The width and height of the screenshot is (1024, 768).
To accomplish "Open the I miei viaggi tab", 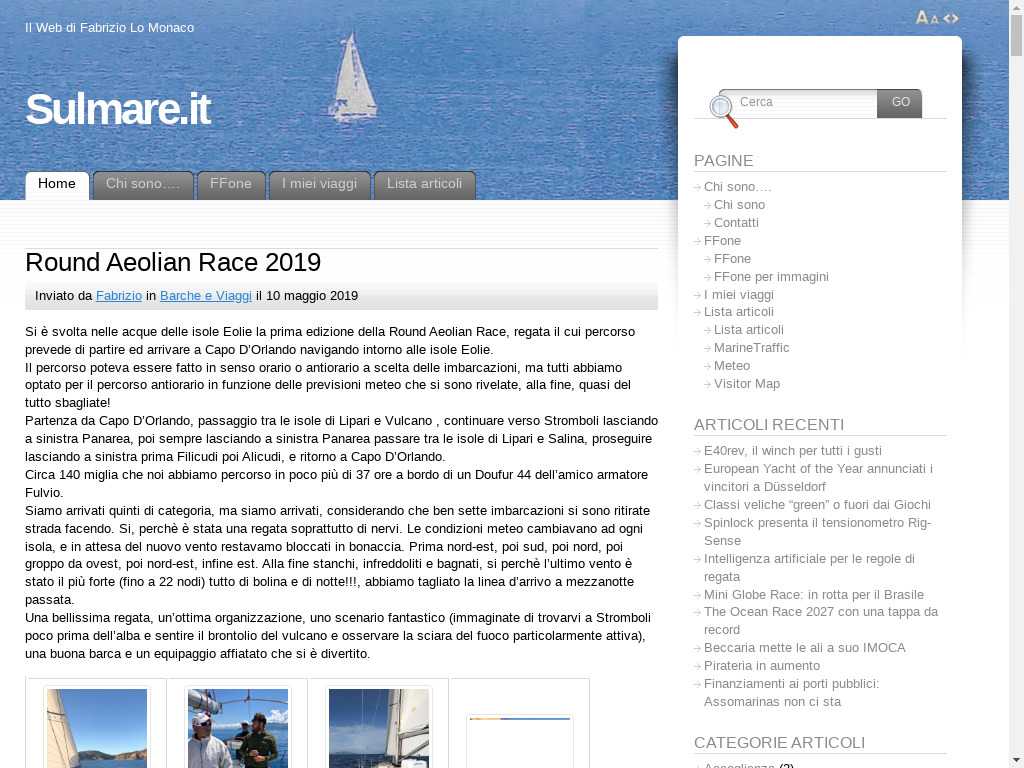I will click(x=319, y=184).
